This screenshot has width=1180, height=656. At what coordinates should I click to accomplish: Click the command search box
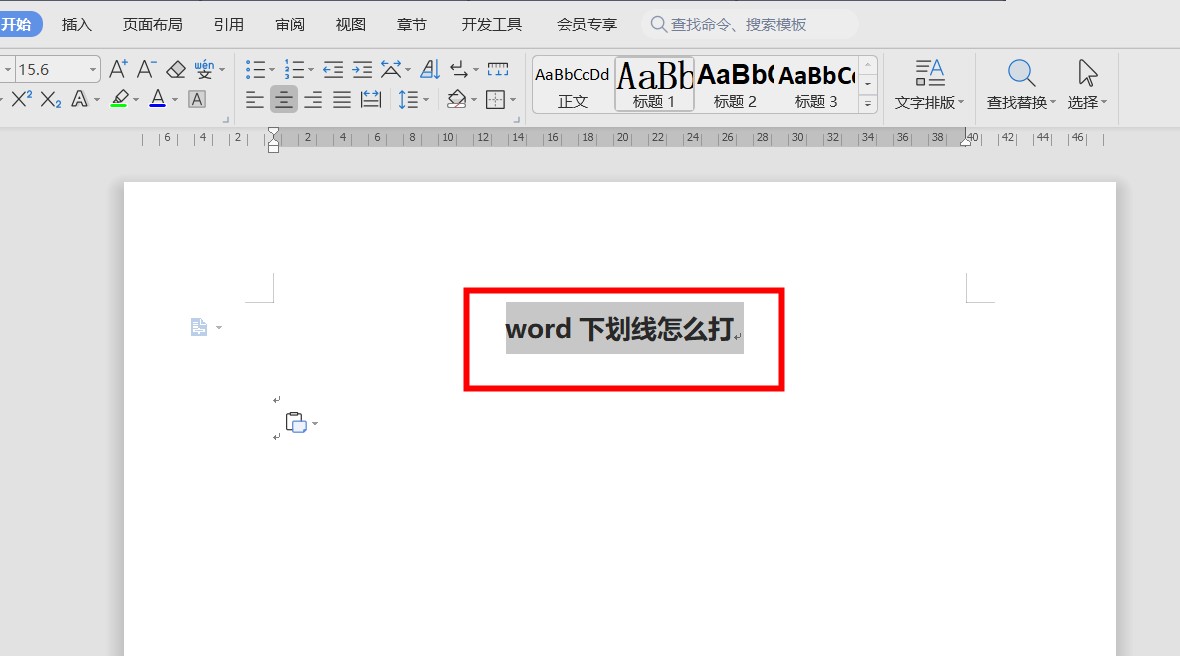click(750, 24)
